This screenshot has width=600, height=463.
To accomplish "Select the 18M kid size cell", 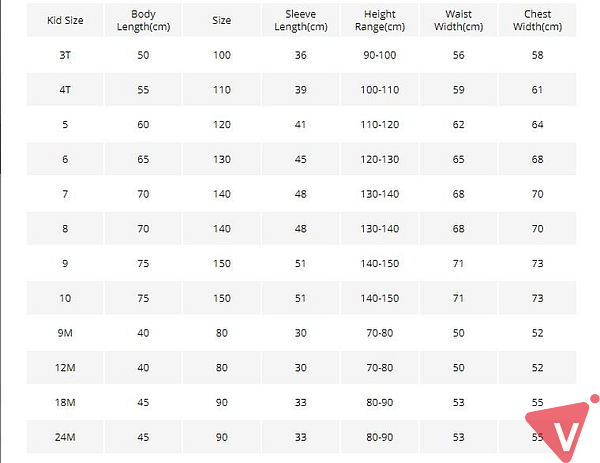I will [x=65, y=403].
